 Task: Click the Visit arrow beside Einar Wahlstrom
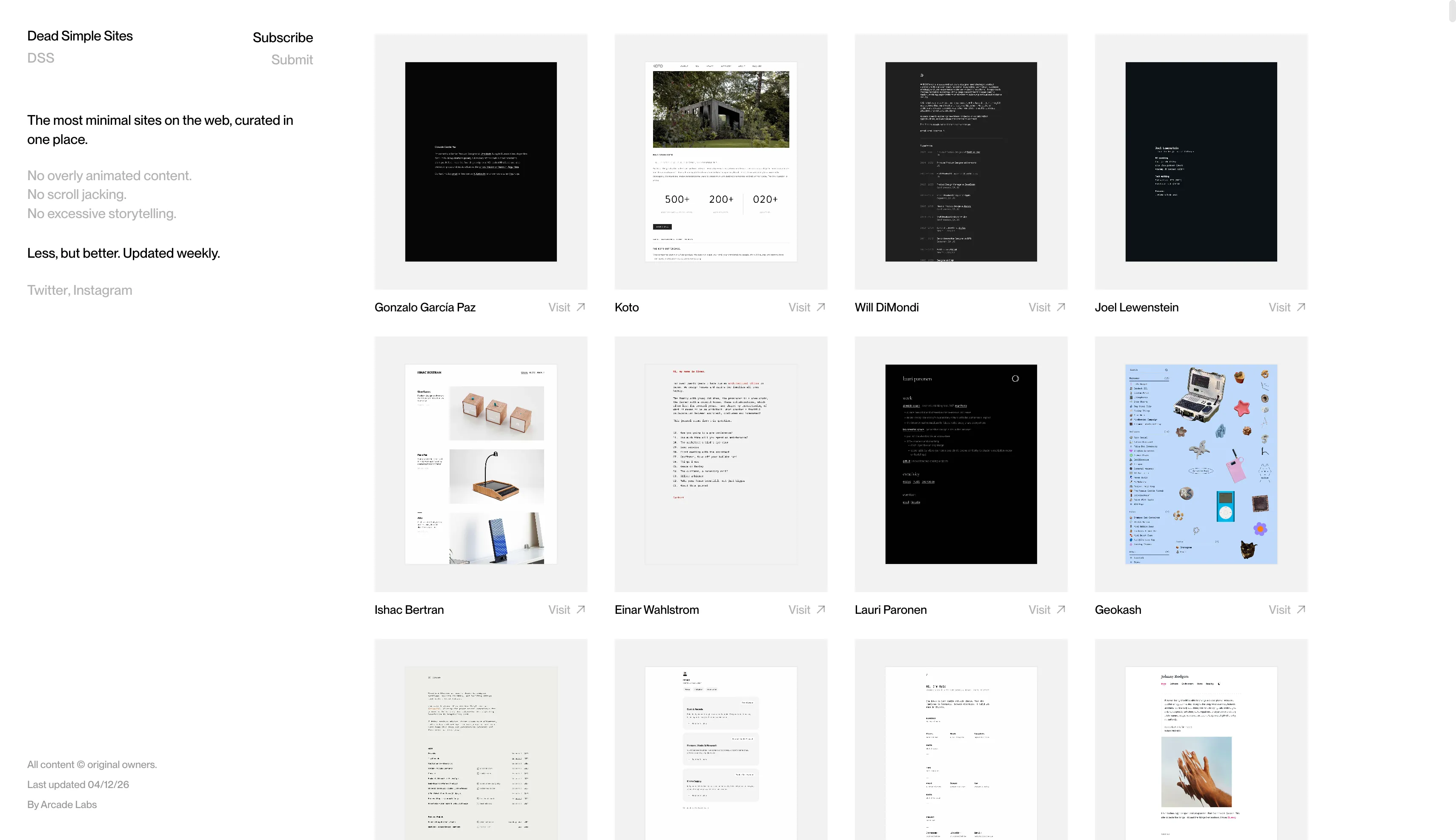(x=820, y=609)
